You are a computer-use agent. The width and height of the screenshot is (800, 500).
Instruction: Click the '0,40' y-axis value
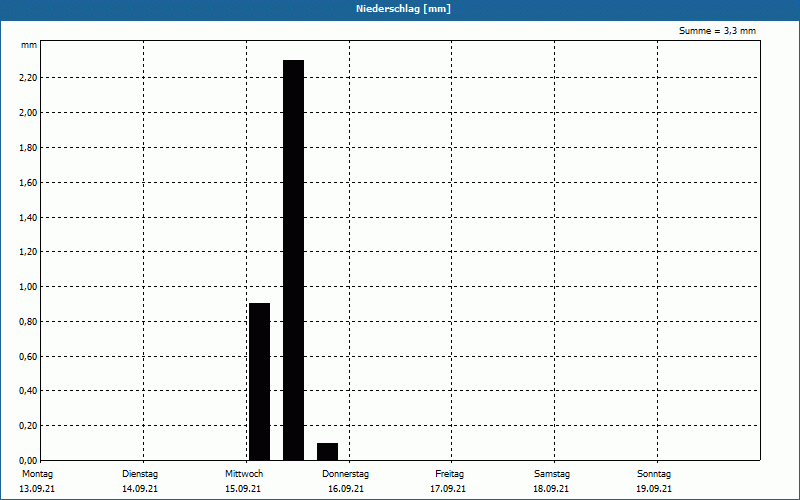(28, 391)
